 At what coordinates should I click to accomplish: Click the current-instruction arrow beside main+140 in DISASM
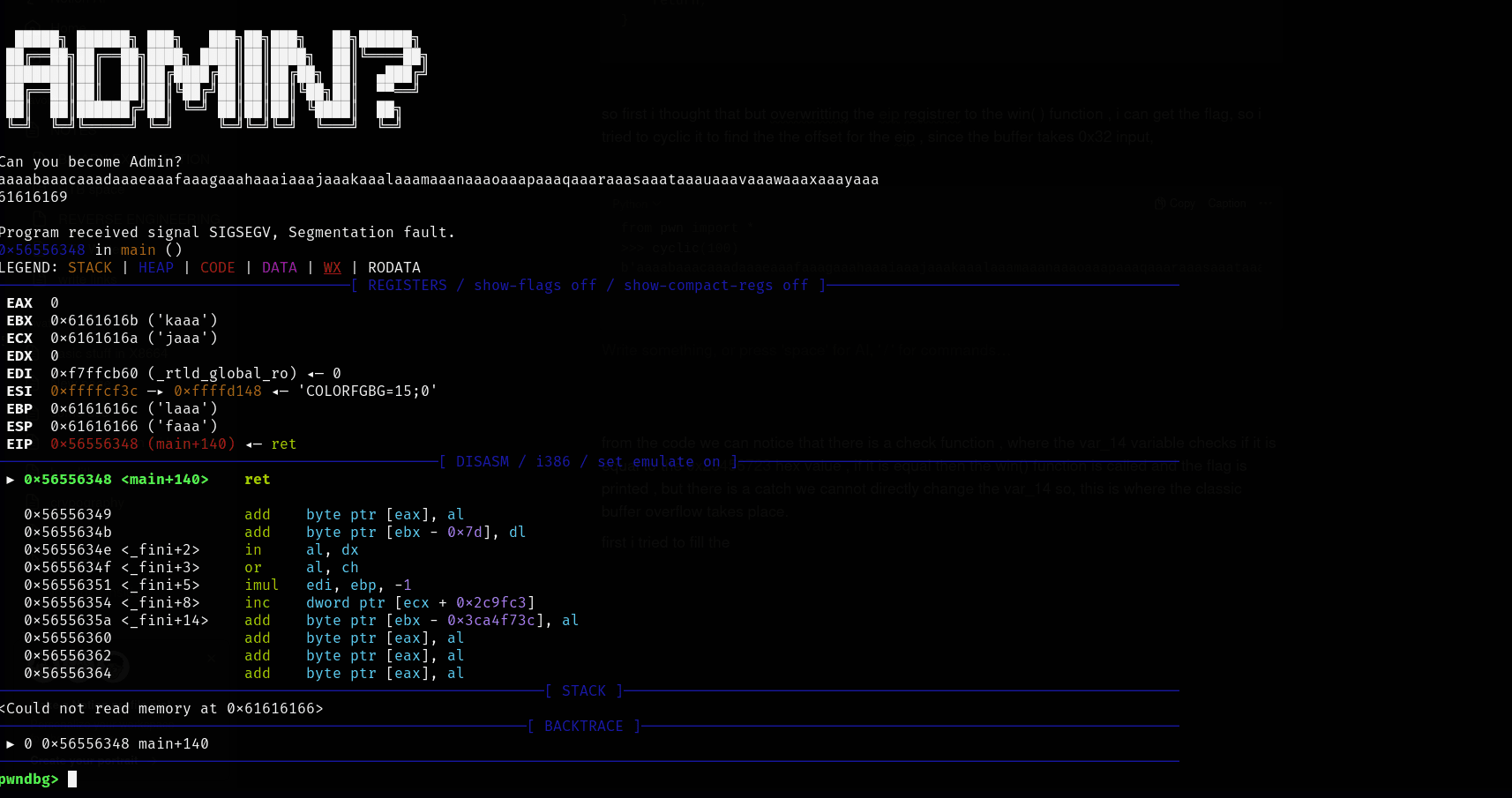[11, 480]
